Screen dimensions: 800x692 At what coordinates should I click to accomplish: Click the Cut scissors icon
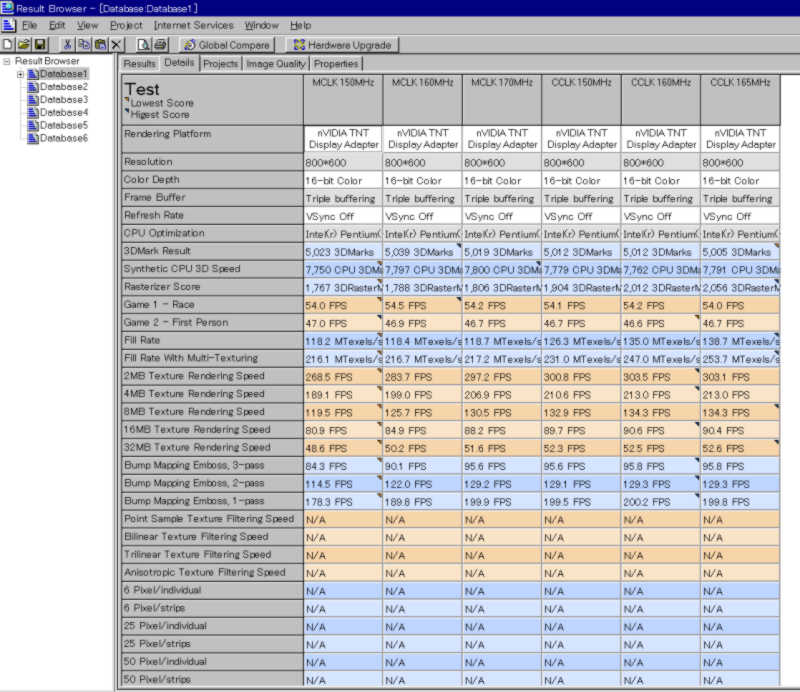67,45
